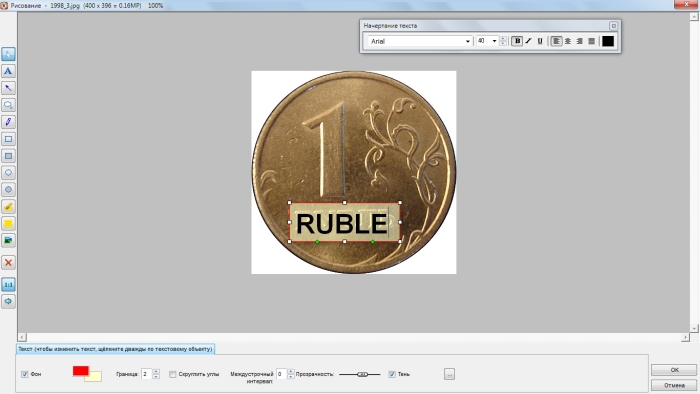Screen dimensions: 700x394
Task: Select the text tool with letter A
Action: (8, 71)
